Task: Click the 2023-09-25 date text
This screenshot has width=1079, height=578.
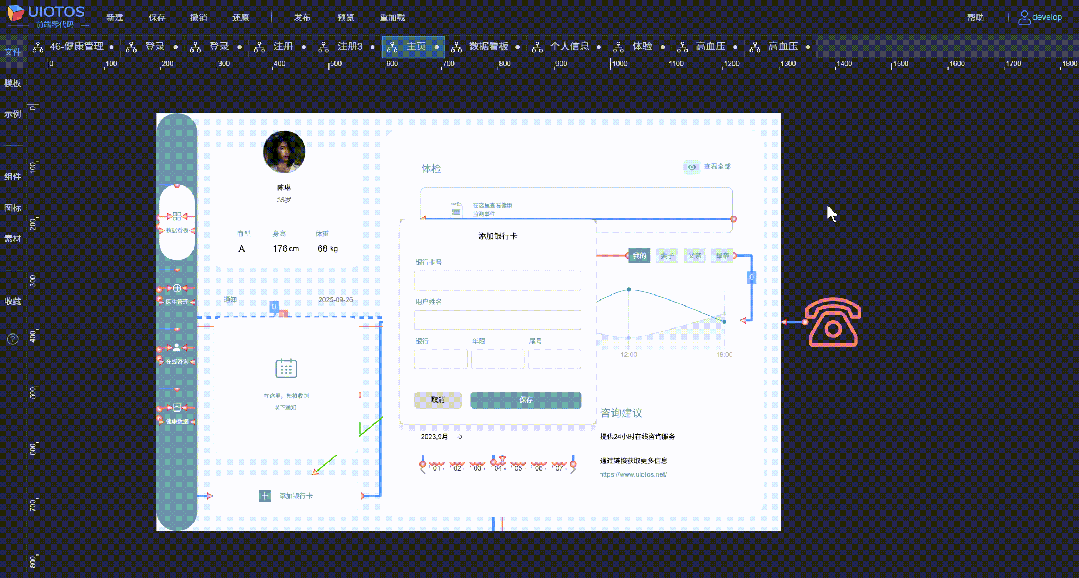Action: 335,300
